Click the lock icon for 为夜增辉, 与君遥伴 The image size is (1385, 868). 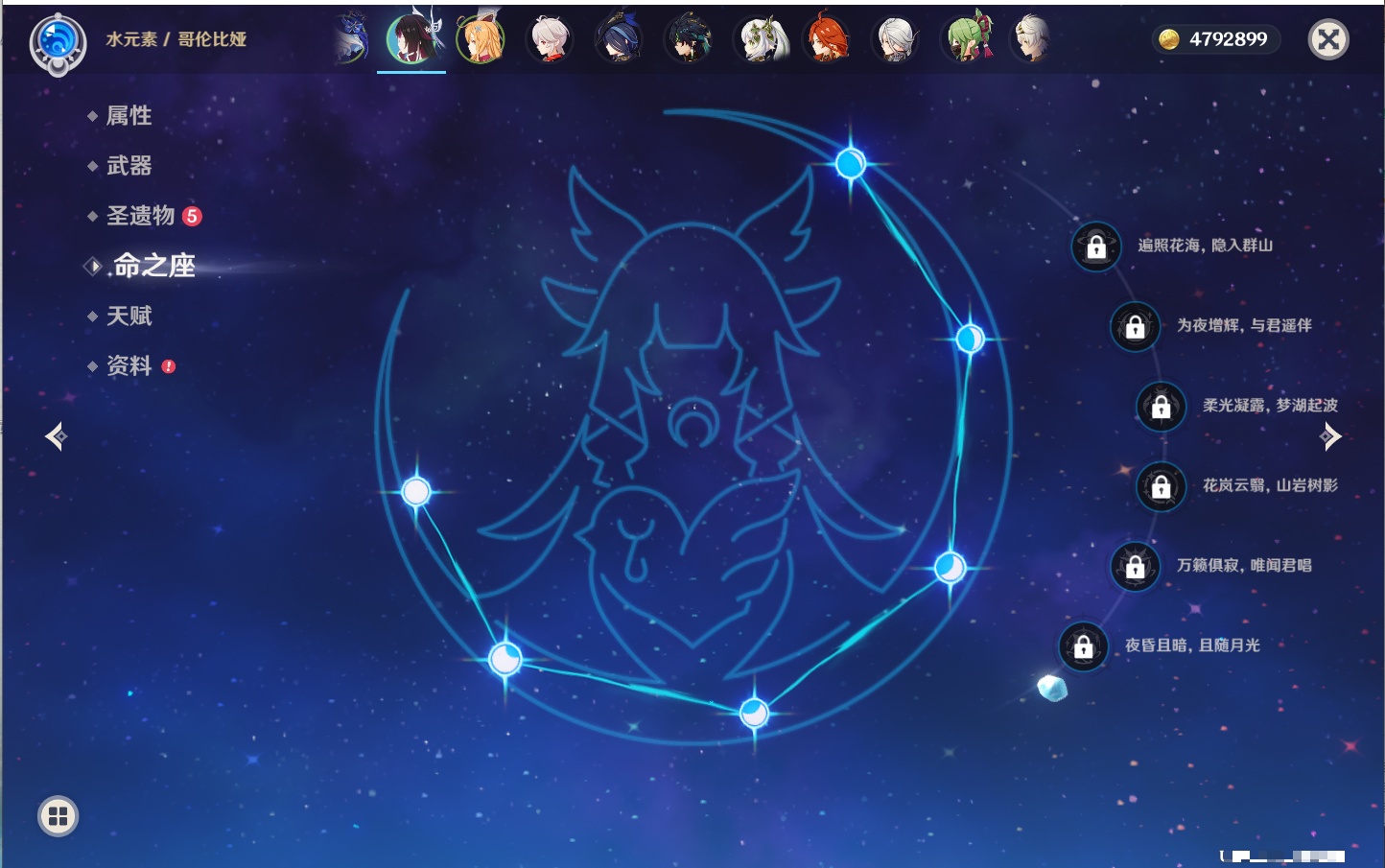pyautogui.click(x=1136, y=326)
